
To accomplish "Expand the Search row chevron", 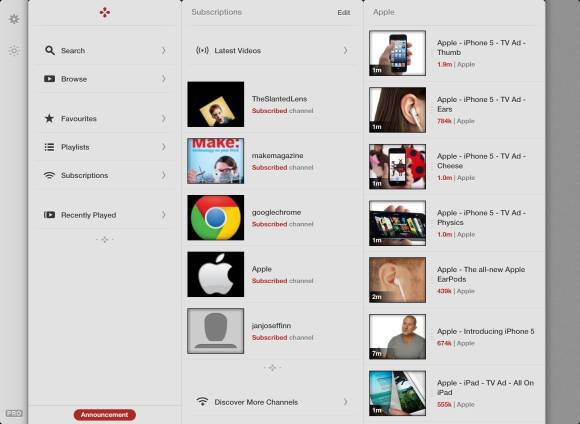I will pos(163,50).
